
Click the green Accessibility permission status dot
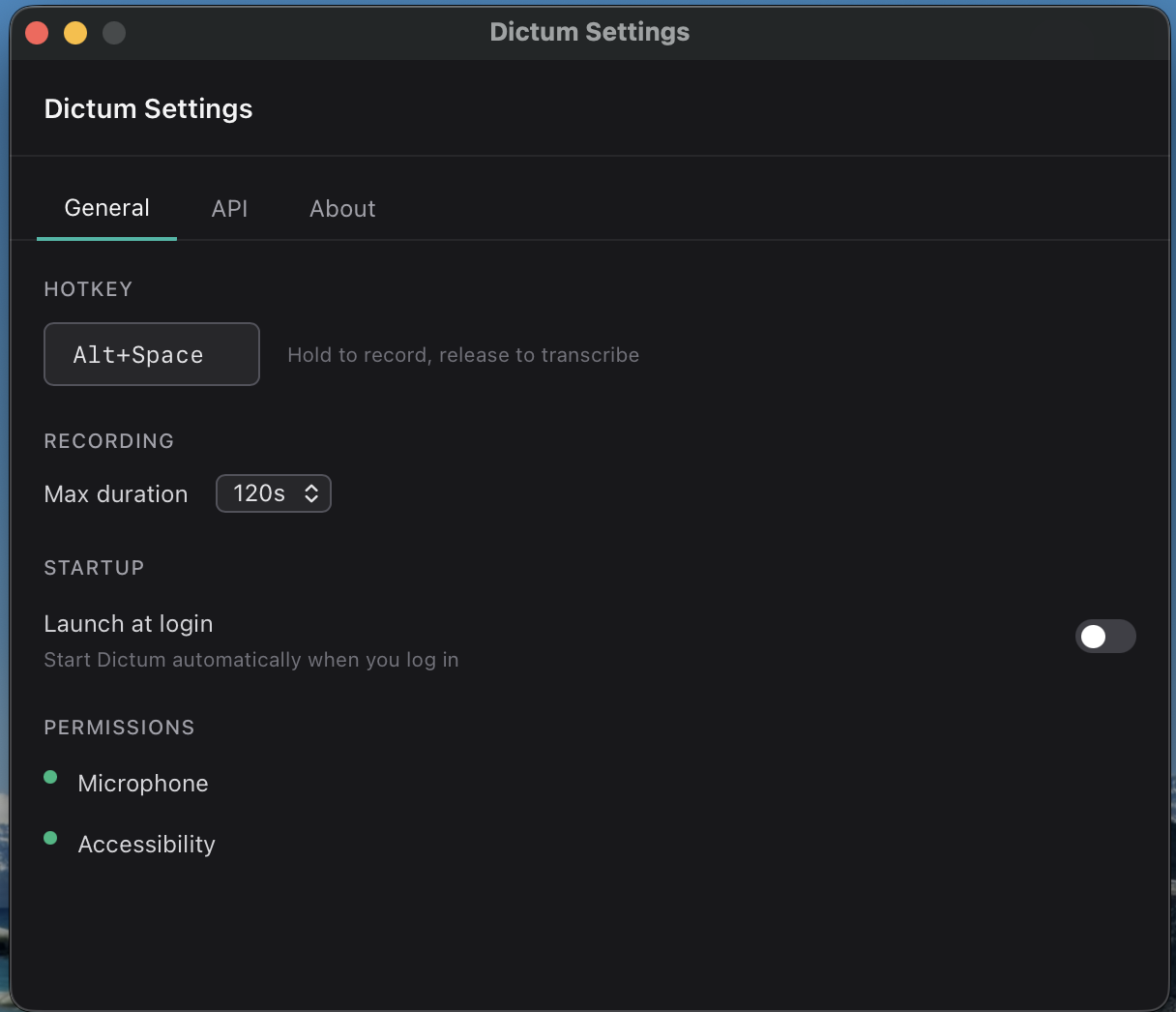tap(50, 838)
